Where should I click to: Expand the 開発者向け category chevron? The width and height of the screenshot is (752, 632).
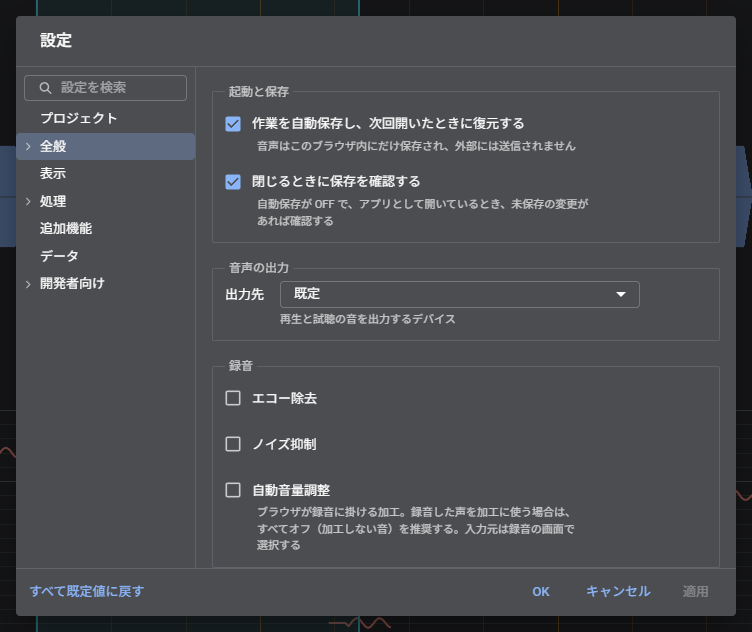pyautogui.click(x=28, y=284)
